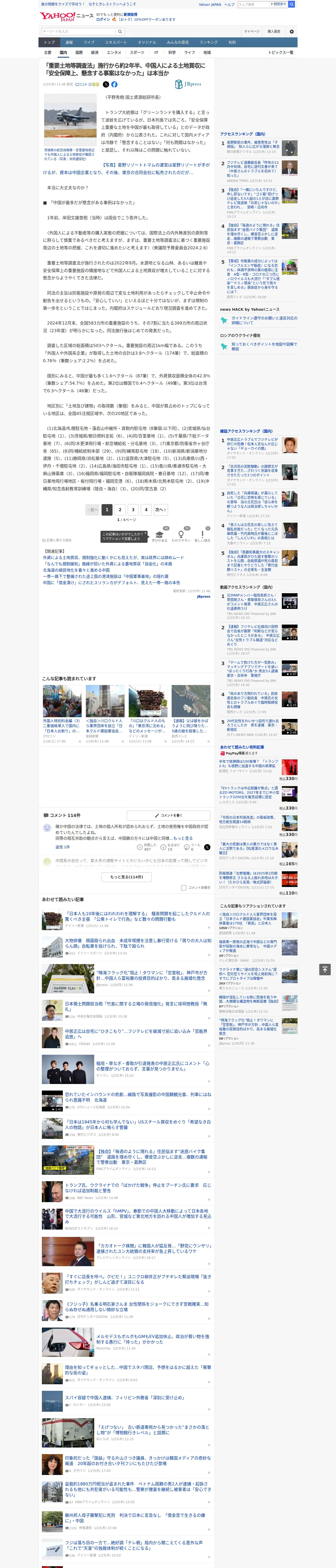
Task: Toggle the コメント非表示 checkbox
Action: point(183,887)
